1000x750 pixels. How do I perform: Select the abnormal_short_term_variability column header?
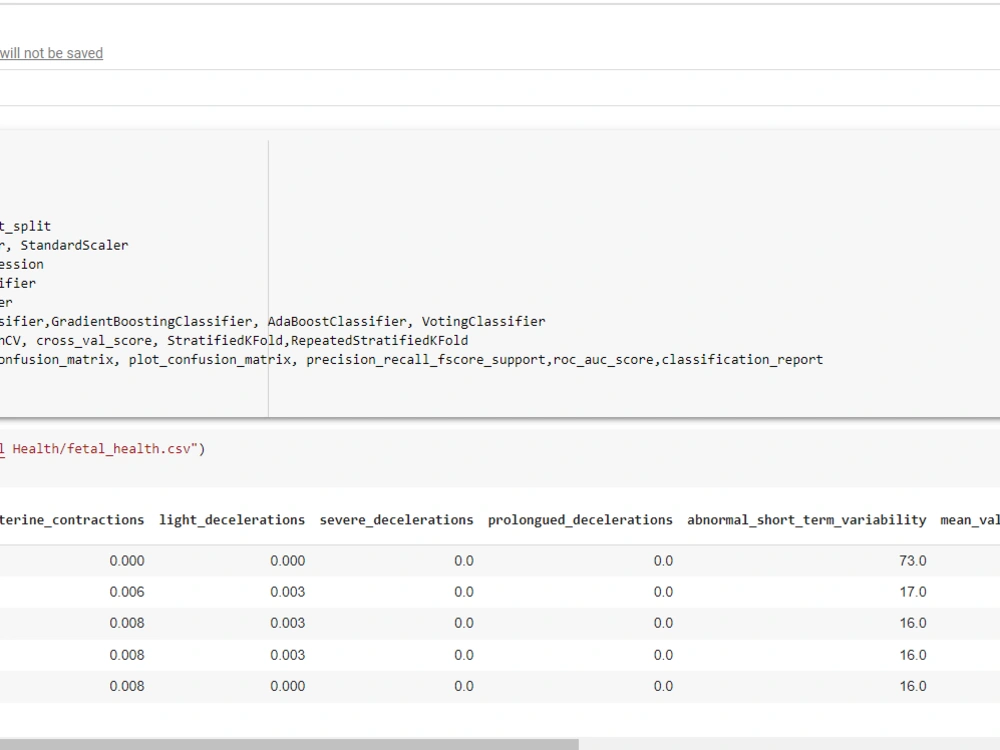pos(807,520)
